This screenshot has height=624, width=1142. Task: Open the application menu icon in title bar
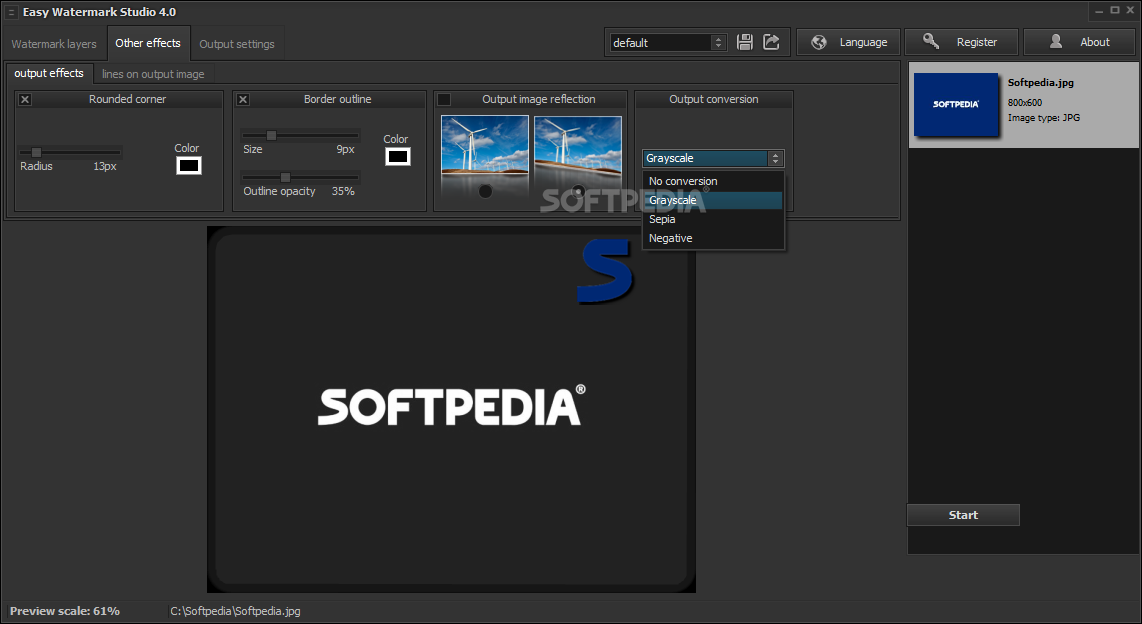(x=11, y=12)
